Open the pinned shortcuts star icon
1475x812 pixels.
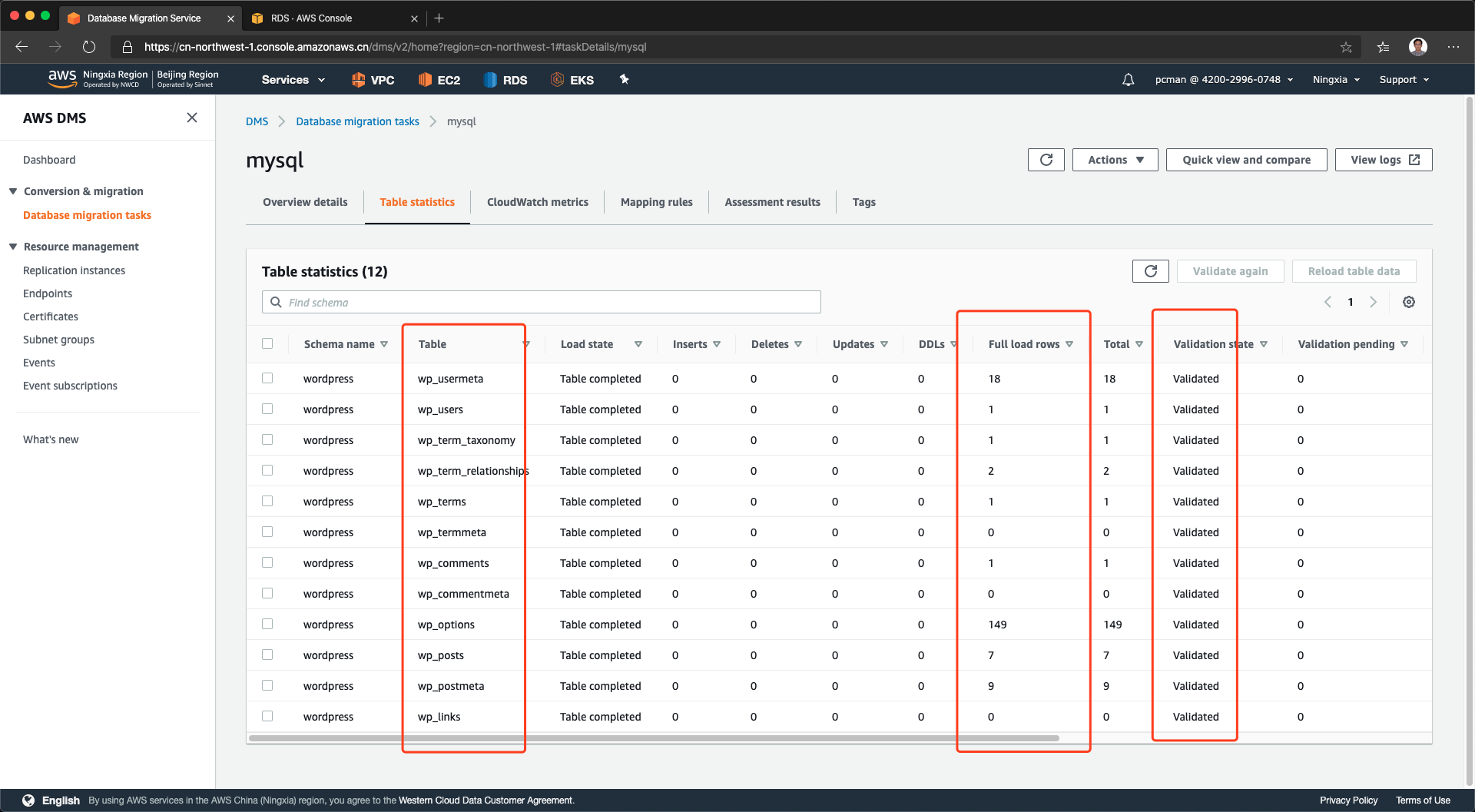[x=624, y=79]
